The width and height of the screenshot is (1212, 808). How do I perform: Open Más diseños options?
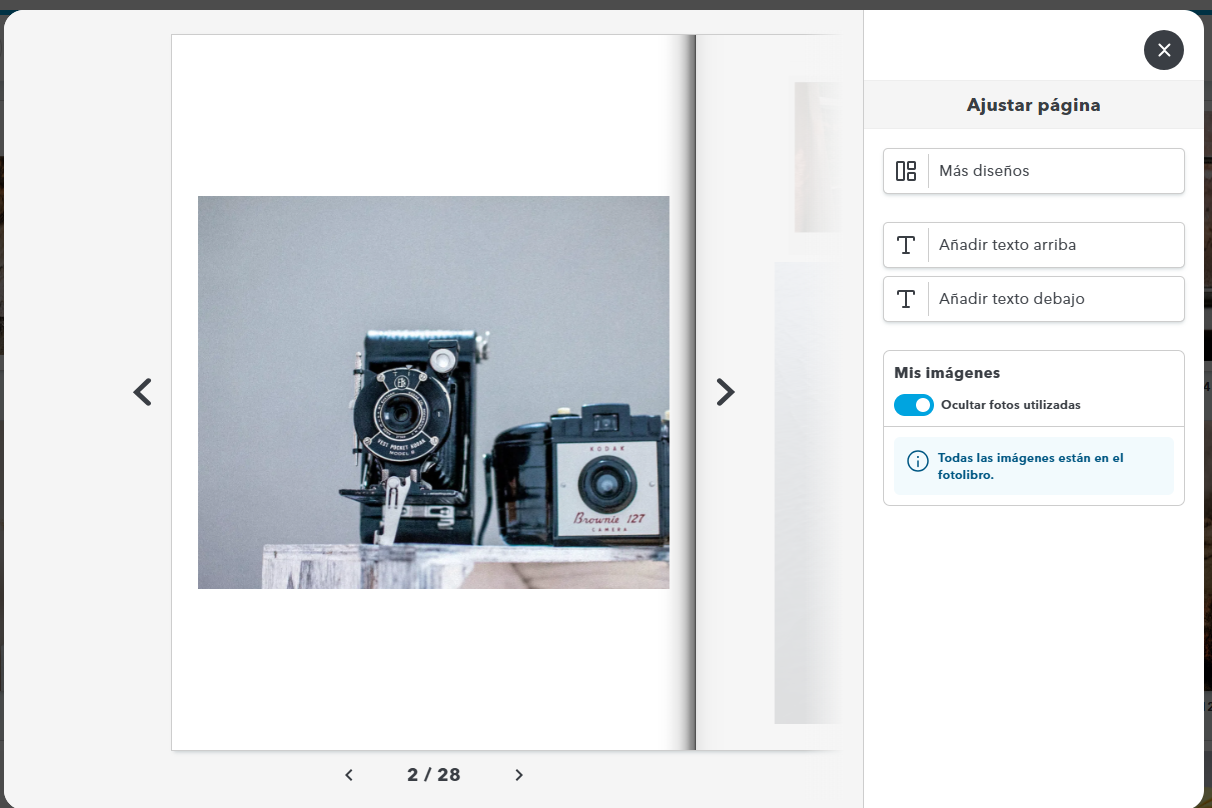click(1034, 171)
